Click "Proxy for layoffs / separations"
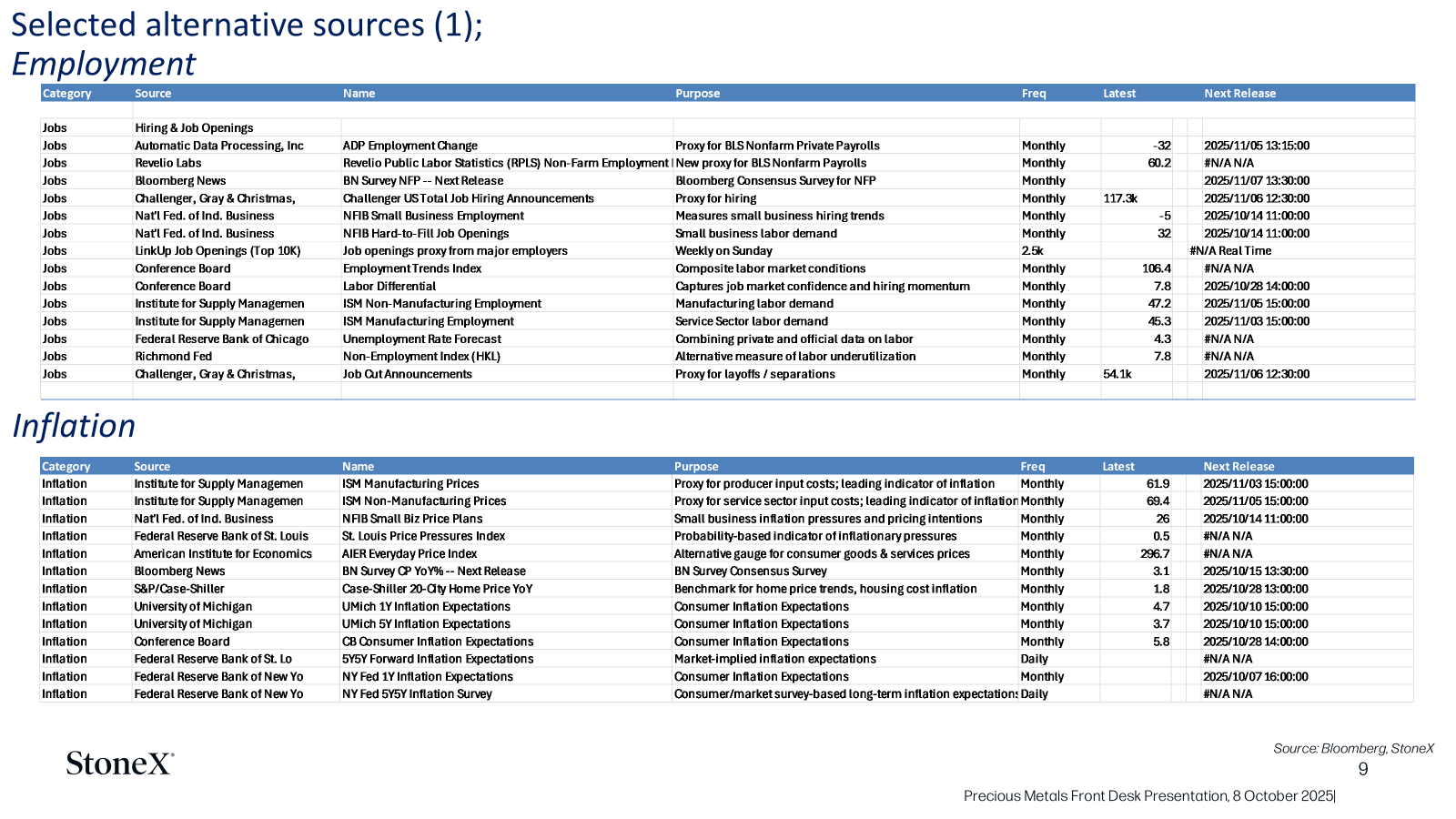The width and height of the screenshot is (1456, 819). pos(754,374)
